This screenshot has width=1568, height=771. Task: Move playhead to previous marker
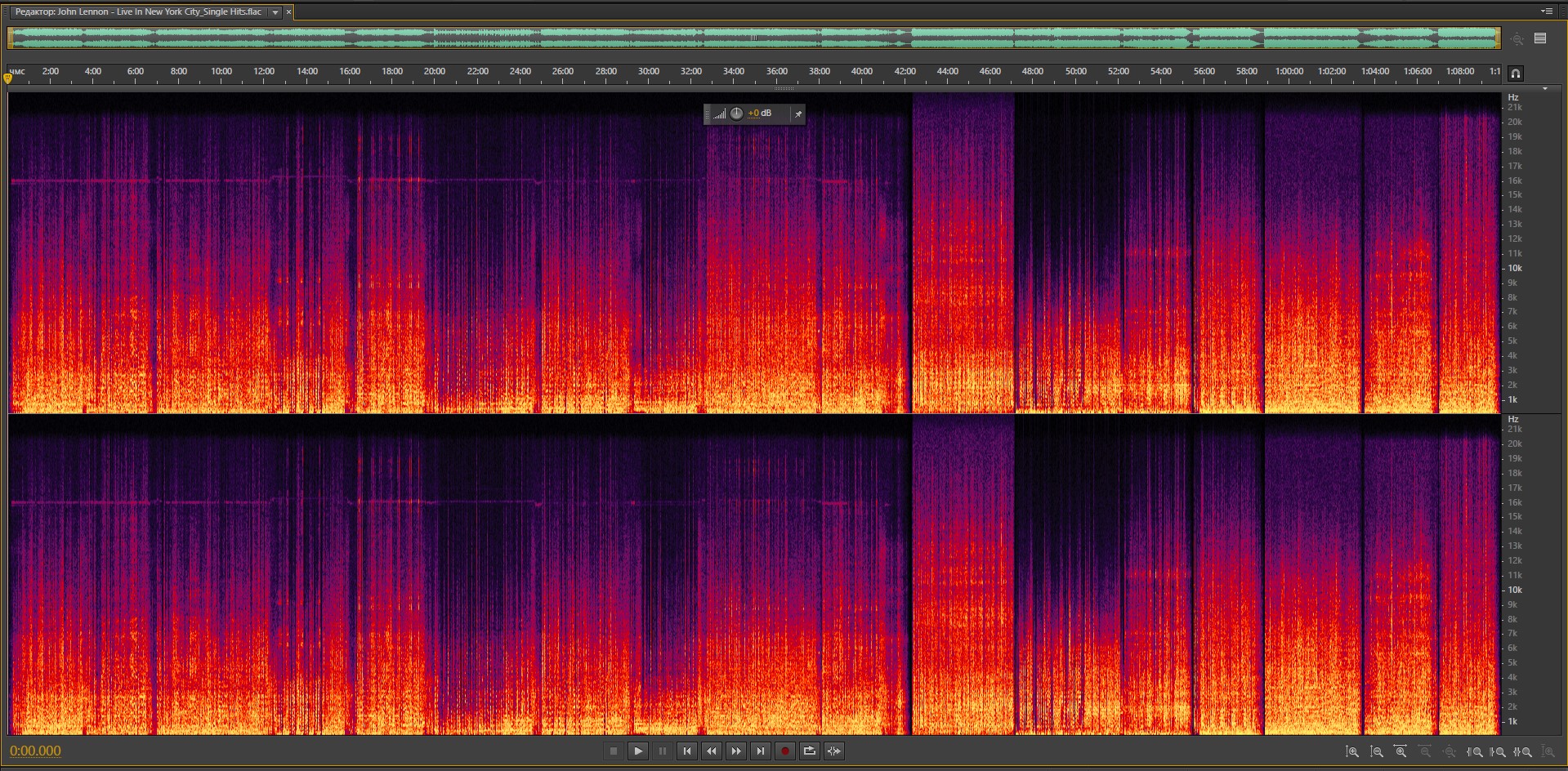tap(687, 751)
